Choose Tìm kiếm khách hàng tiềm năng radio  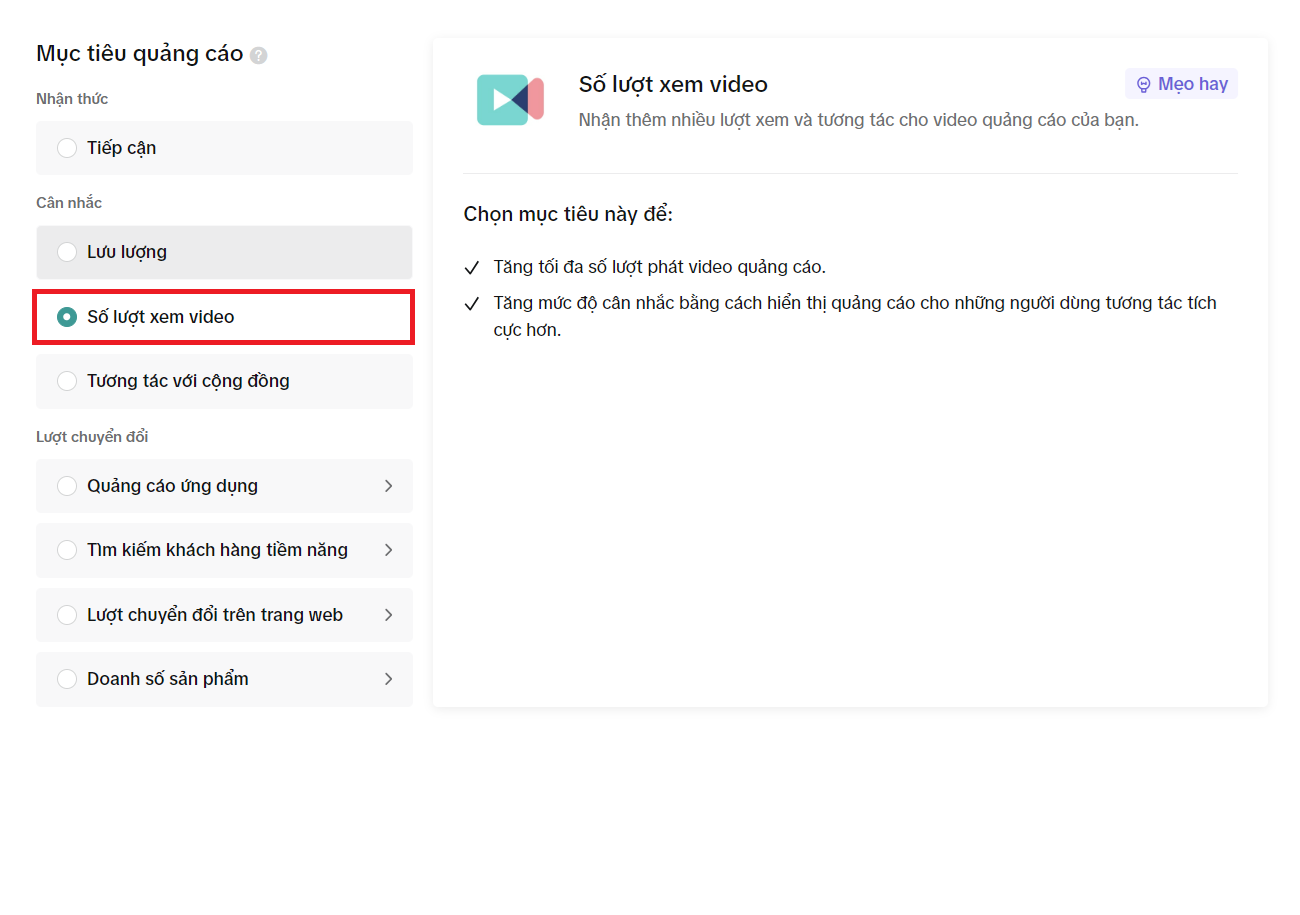(67, 550)
